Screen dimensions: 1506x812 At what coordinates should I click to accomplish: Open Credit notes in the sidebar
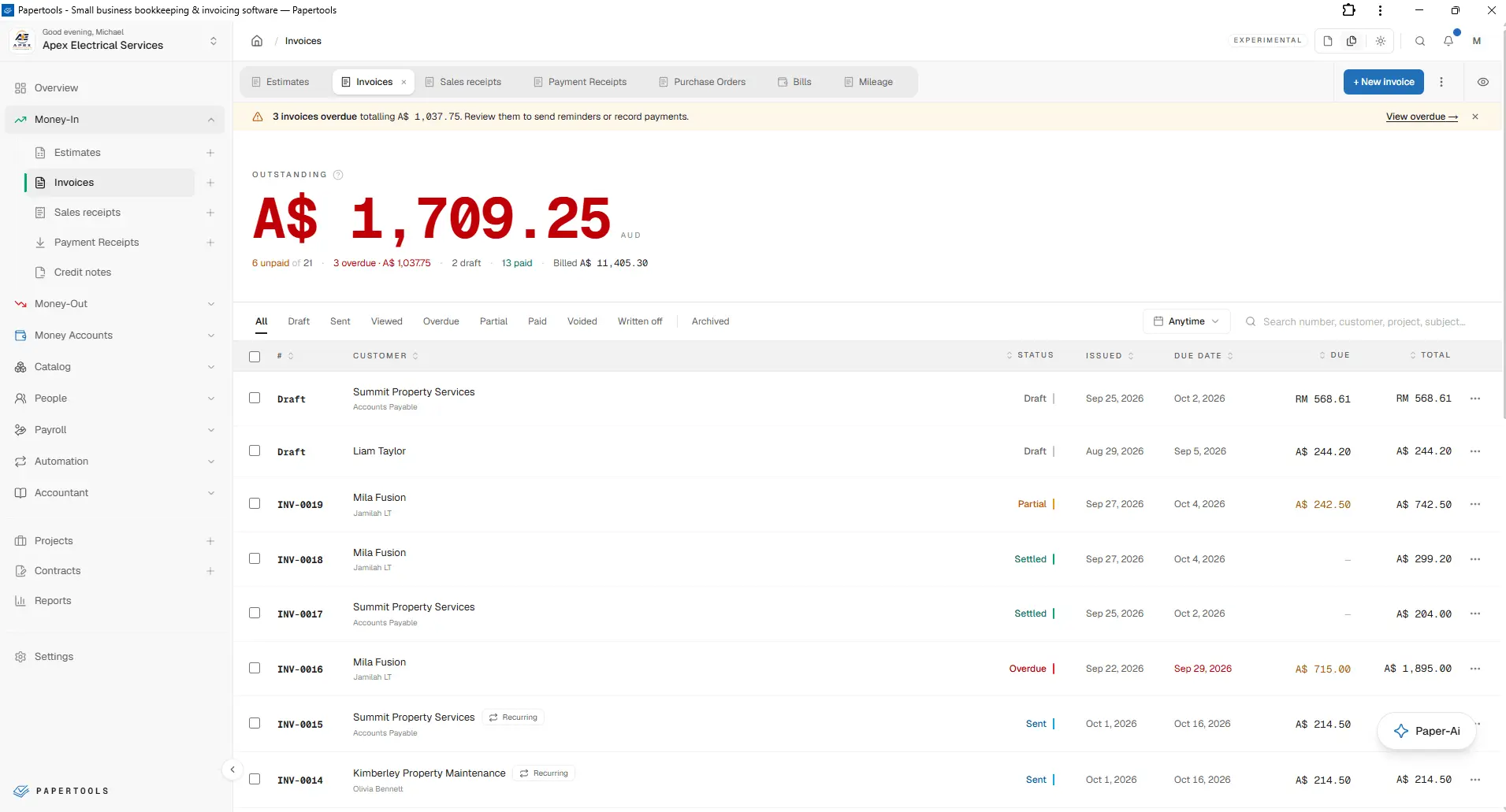pyautogui.click(x=83, y=273)
